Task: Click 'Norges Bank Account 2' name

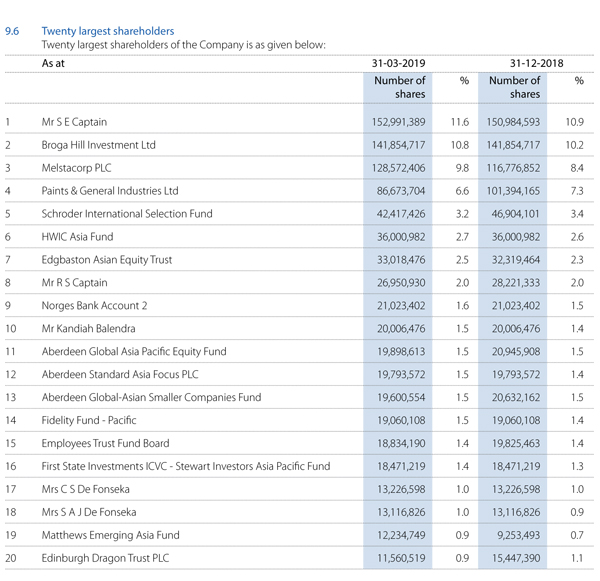Action: (x=94, y=305)
